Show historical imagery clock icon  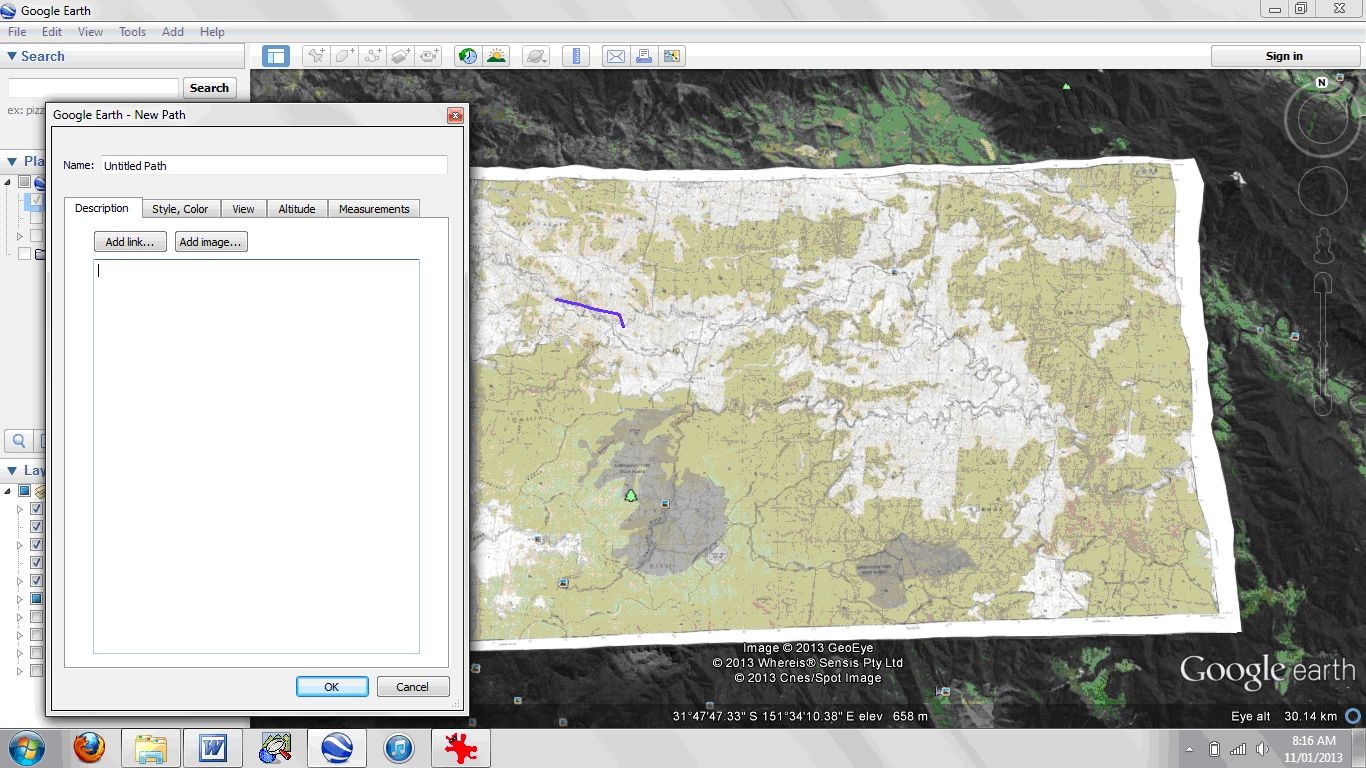[x=468, y=56]
